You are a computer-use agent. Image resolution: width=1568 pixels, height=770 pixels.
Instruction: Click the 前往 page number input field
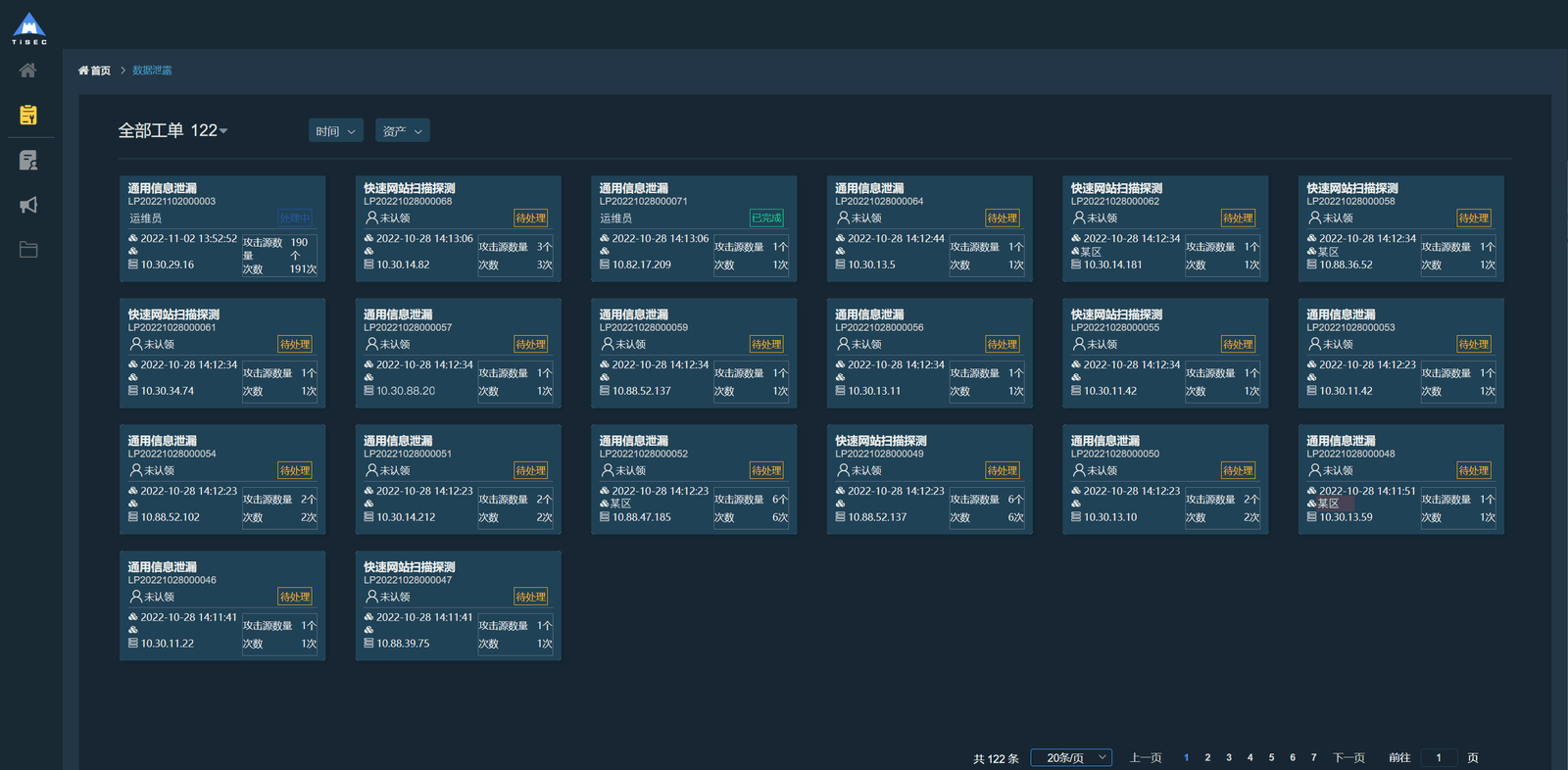1439,757
